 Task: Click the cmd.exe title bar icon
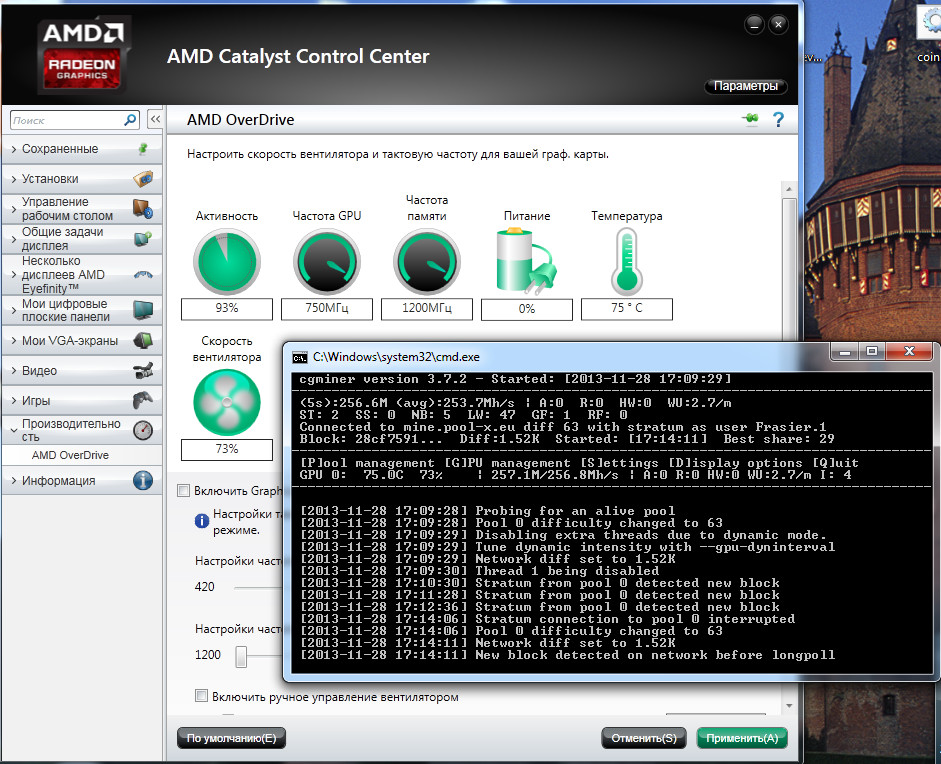(x=299, y=358)
